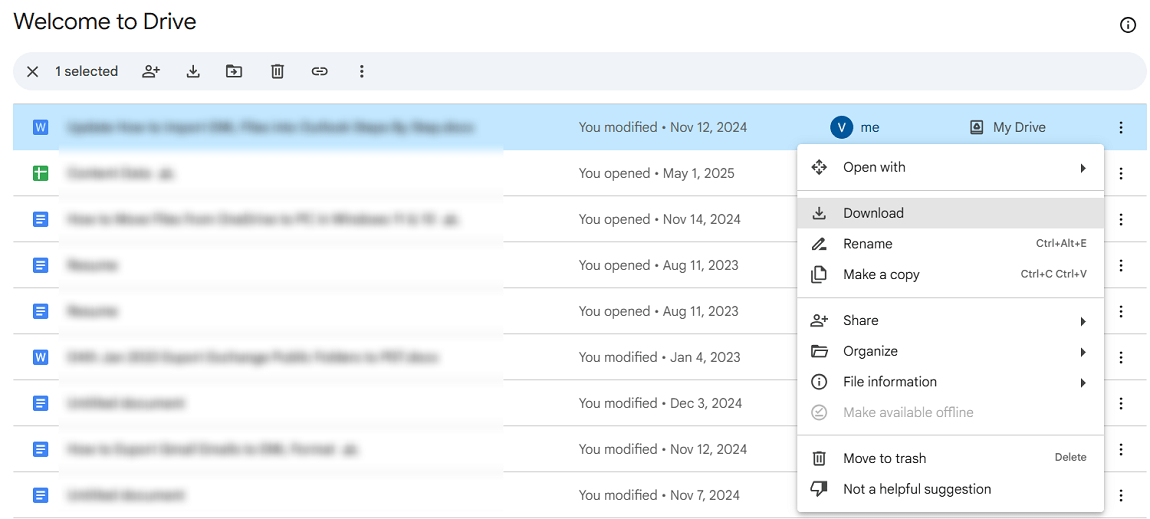Click the blurred filename of the Sheets file
Viewport: 1150px width, 519px height.
120,174
